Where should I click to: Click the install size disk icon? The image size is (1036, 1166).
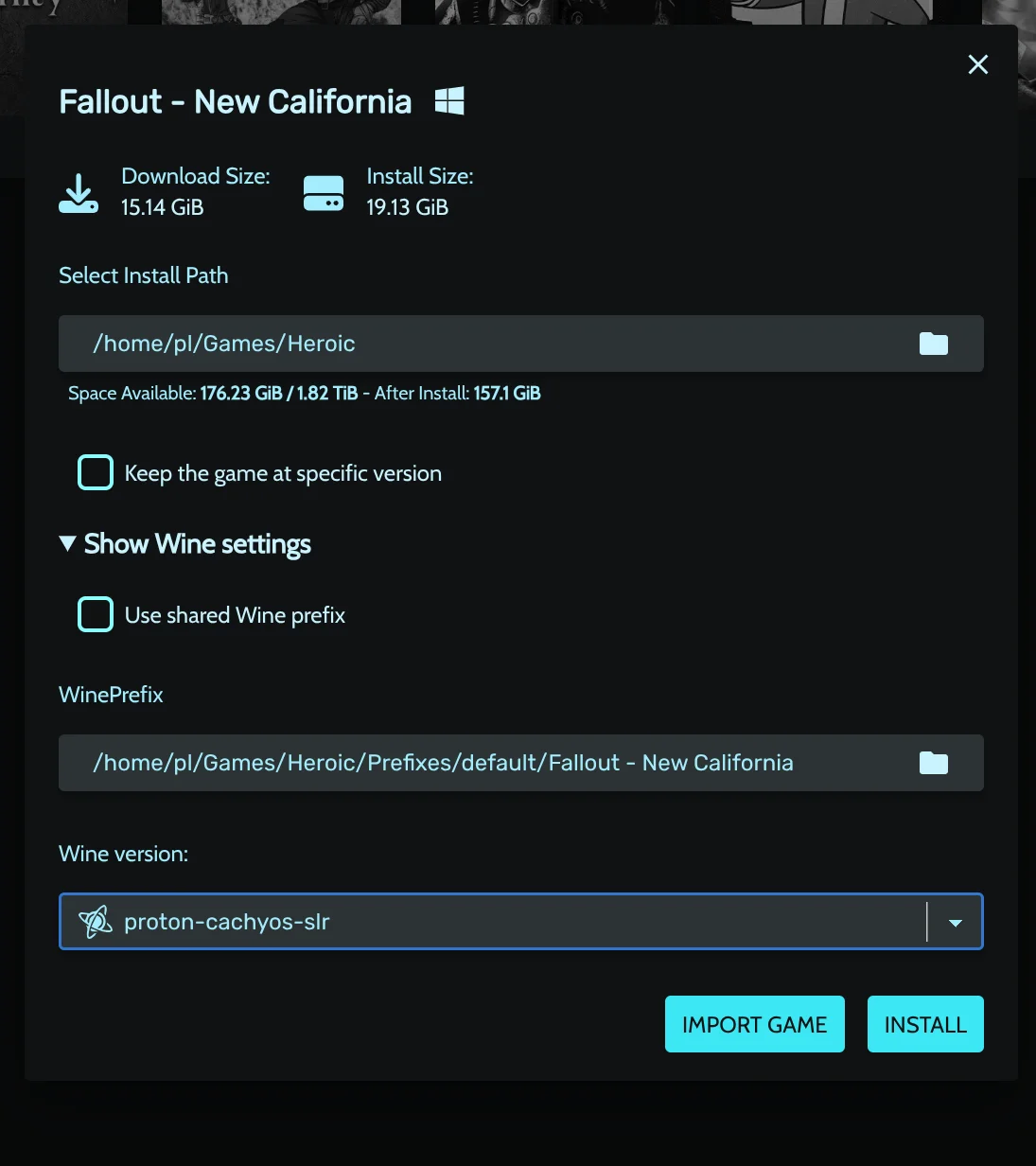tap(324, 193)
